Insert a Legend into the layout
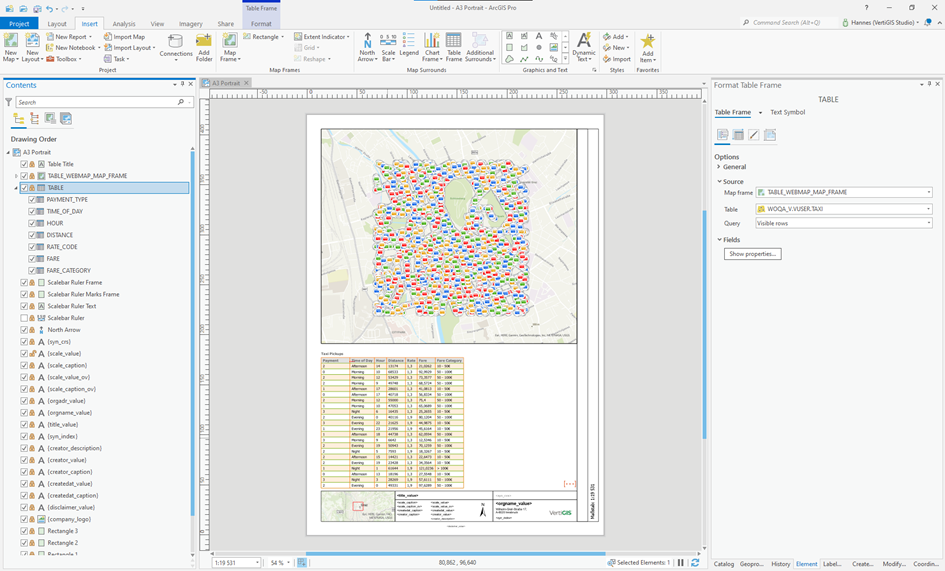The height and width of the screenshot is (571, 945). (409, 45)
